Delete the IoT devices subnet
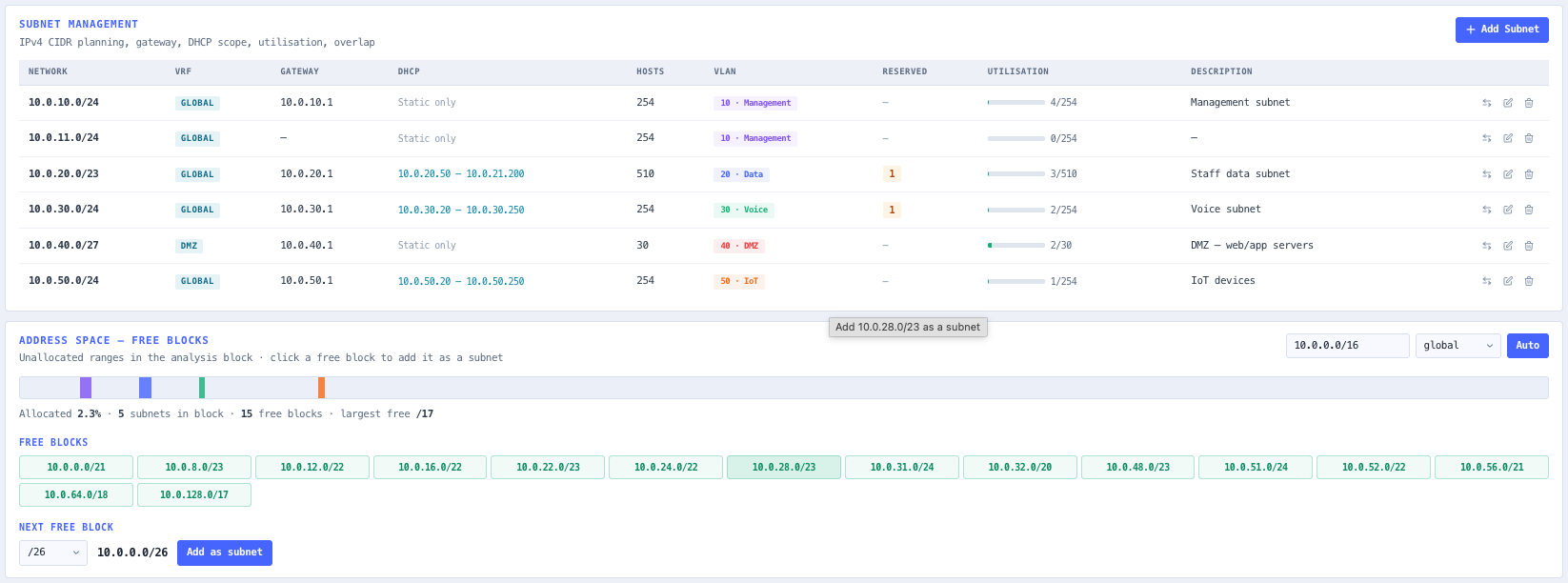Image resolution: width=1568 pixels, height=583 pixels. [1529, 281]
